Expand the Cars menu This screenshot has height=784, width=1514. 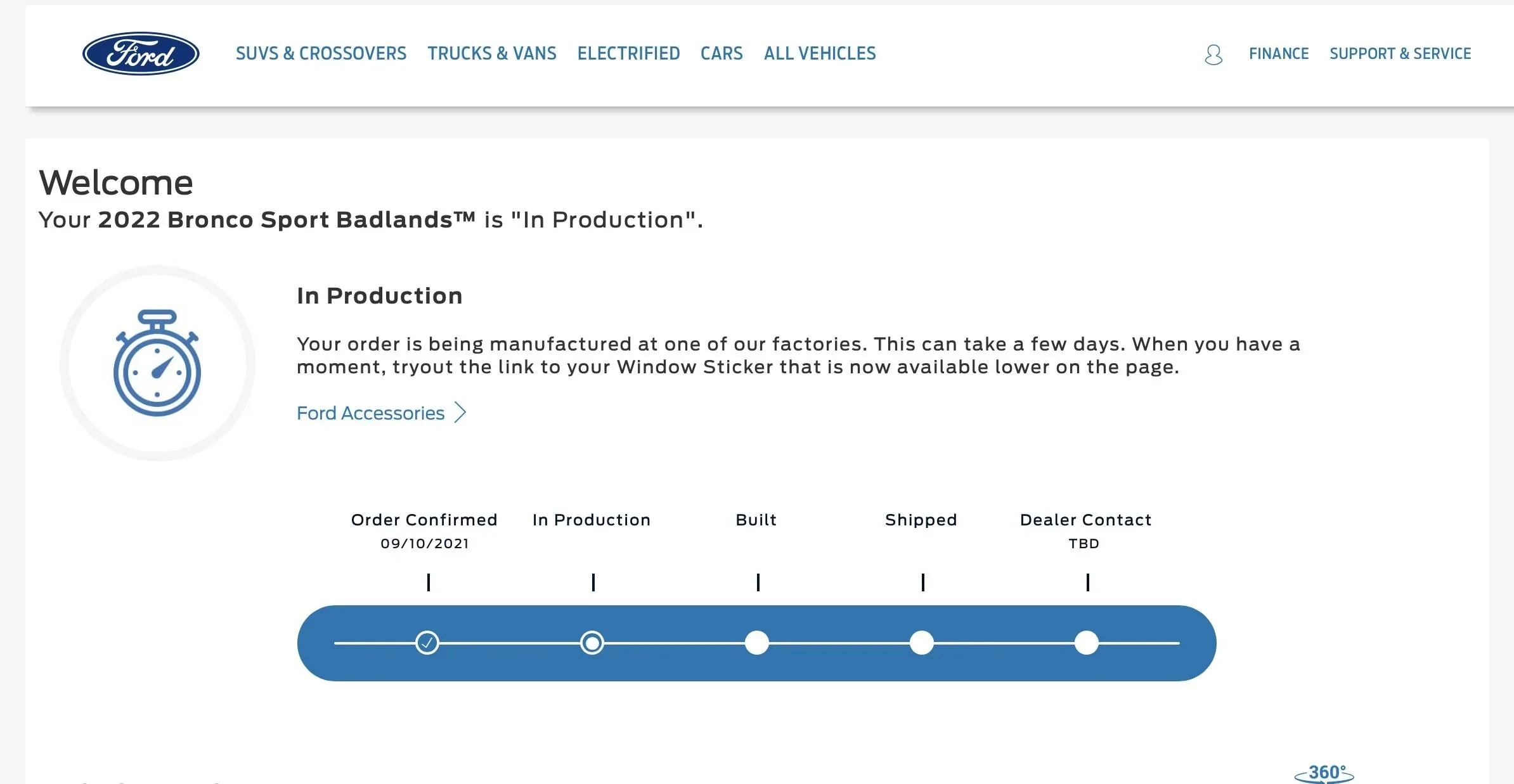[721, 54]
